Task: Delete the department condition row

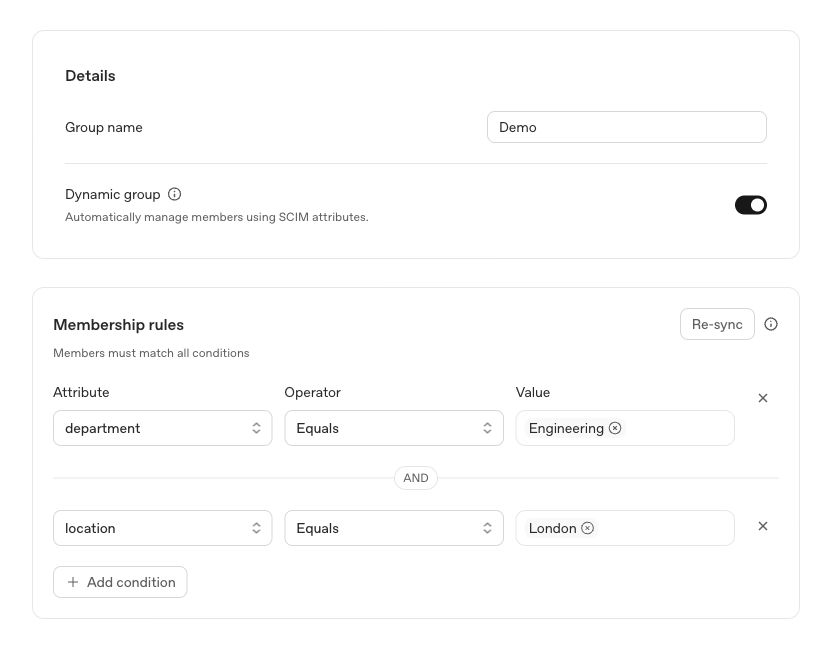Action: pos(763,398)
